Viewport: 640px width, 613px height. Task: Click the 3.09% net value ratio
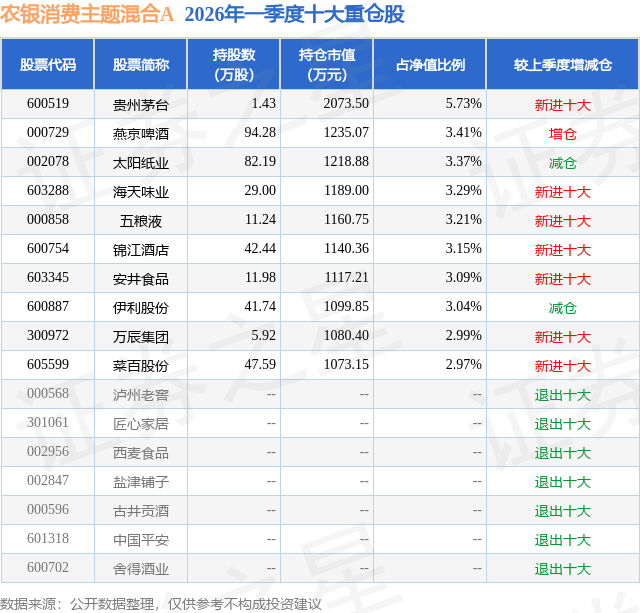tap(463, 277)
